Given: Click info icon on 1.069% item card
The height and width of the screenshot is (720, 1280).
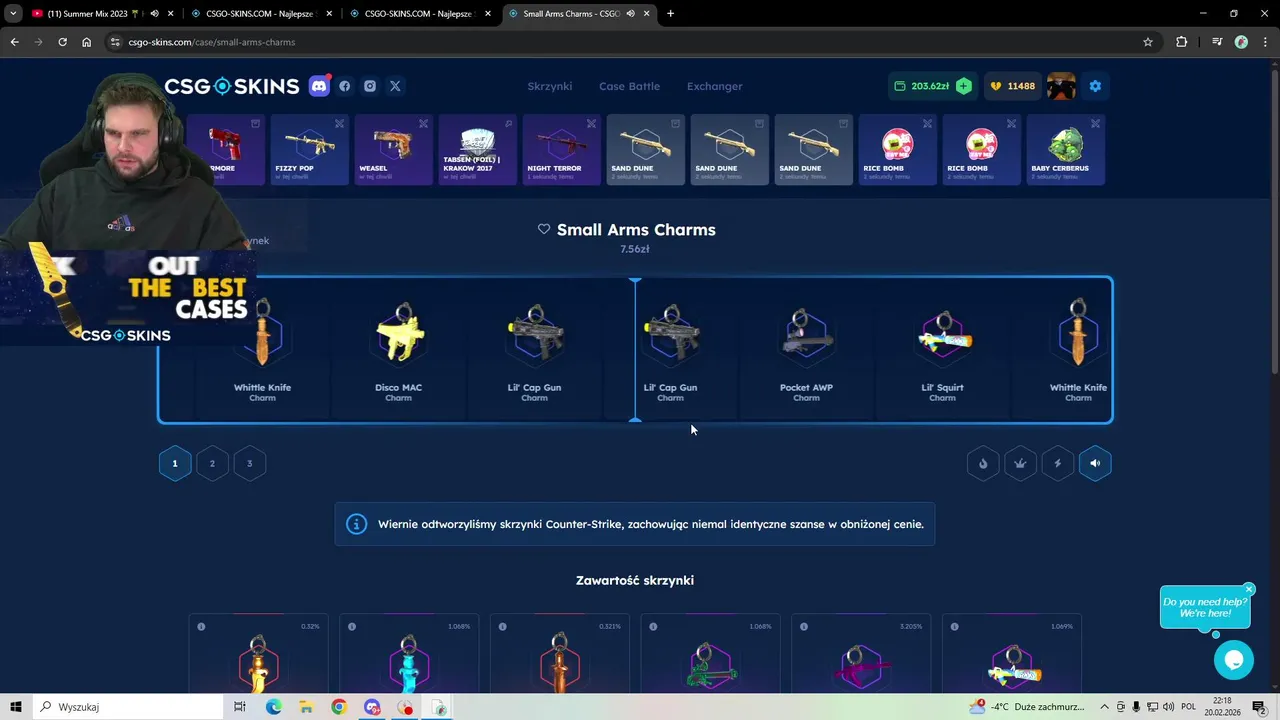Looking at the screenshot, I should pyautogui.click(x=955, y=627).
